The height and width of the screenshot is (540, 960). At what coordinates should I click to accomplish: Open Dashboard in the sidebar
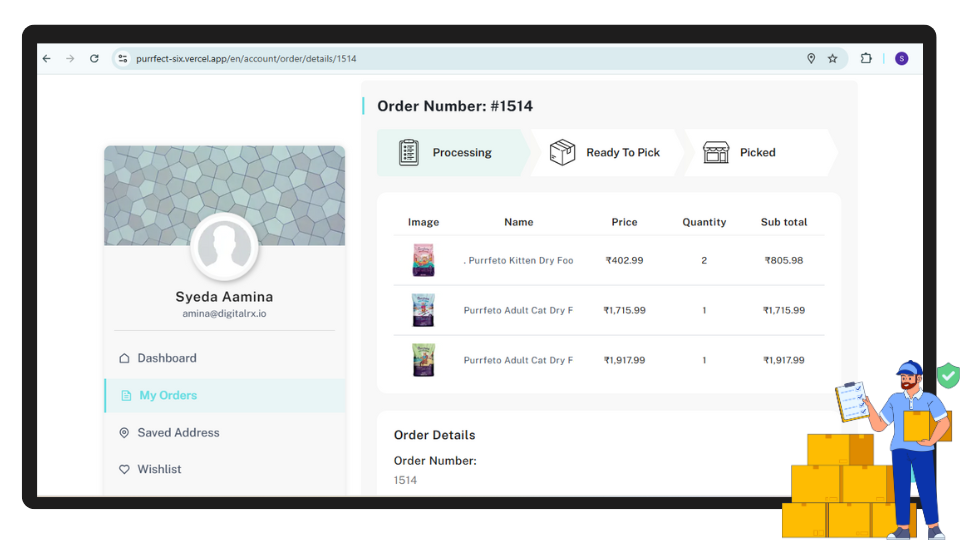(x=225, y=358)
